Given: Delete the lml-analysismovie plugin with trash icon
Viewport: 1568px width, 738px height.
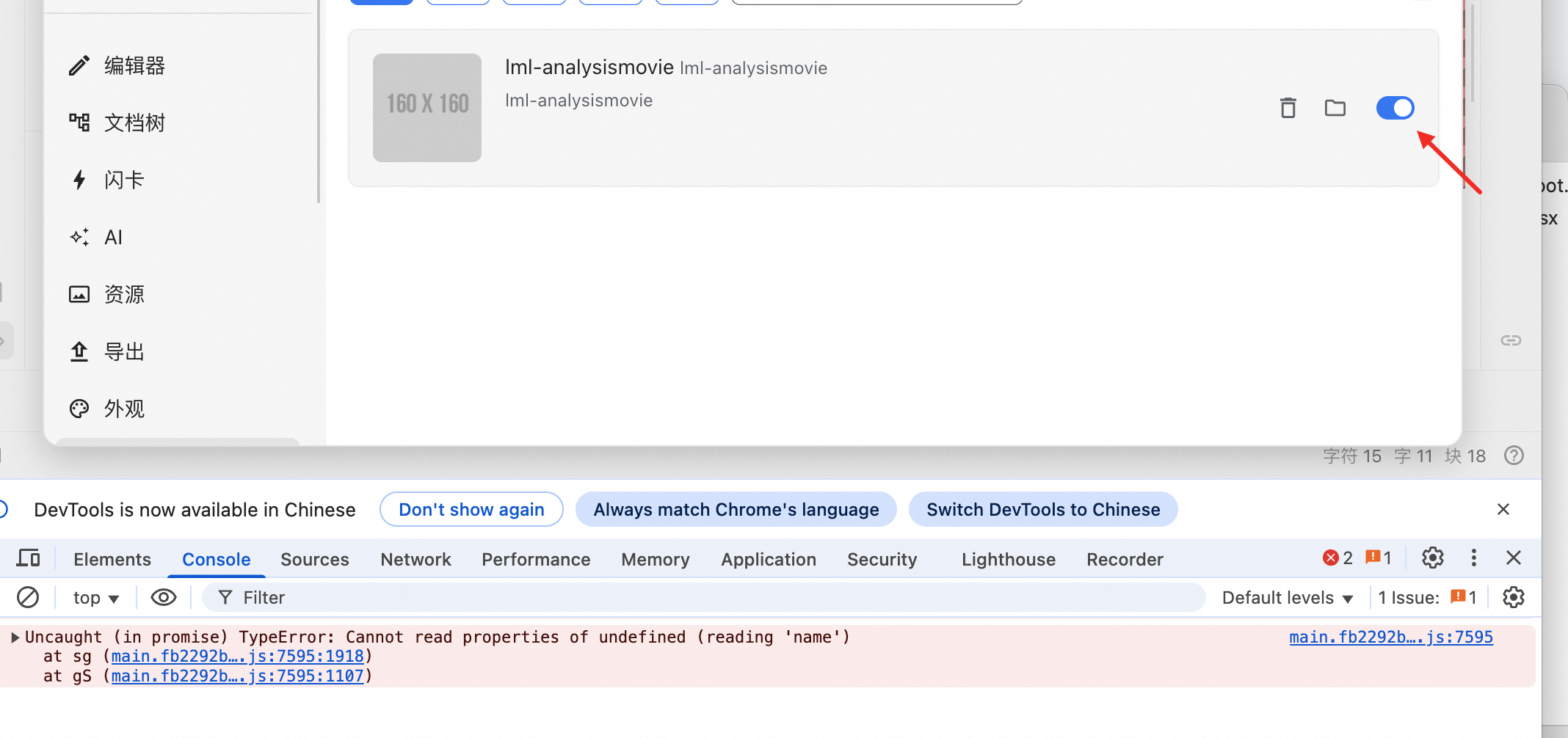Looking at the screenshot, I should click(x=1288, y=108).
